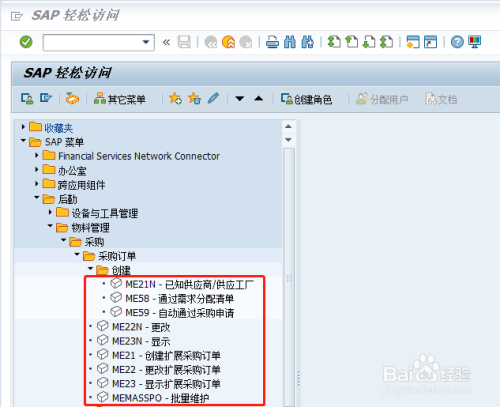Click the Move Favorites Up arrow
This screenshot has width=500, height=407.
(259, 99)
